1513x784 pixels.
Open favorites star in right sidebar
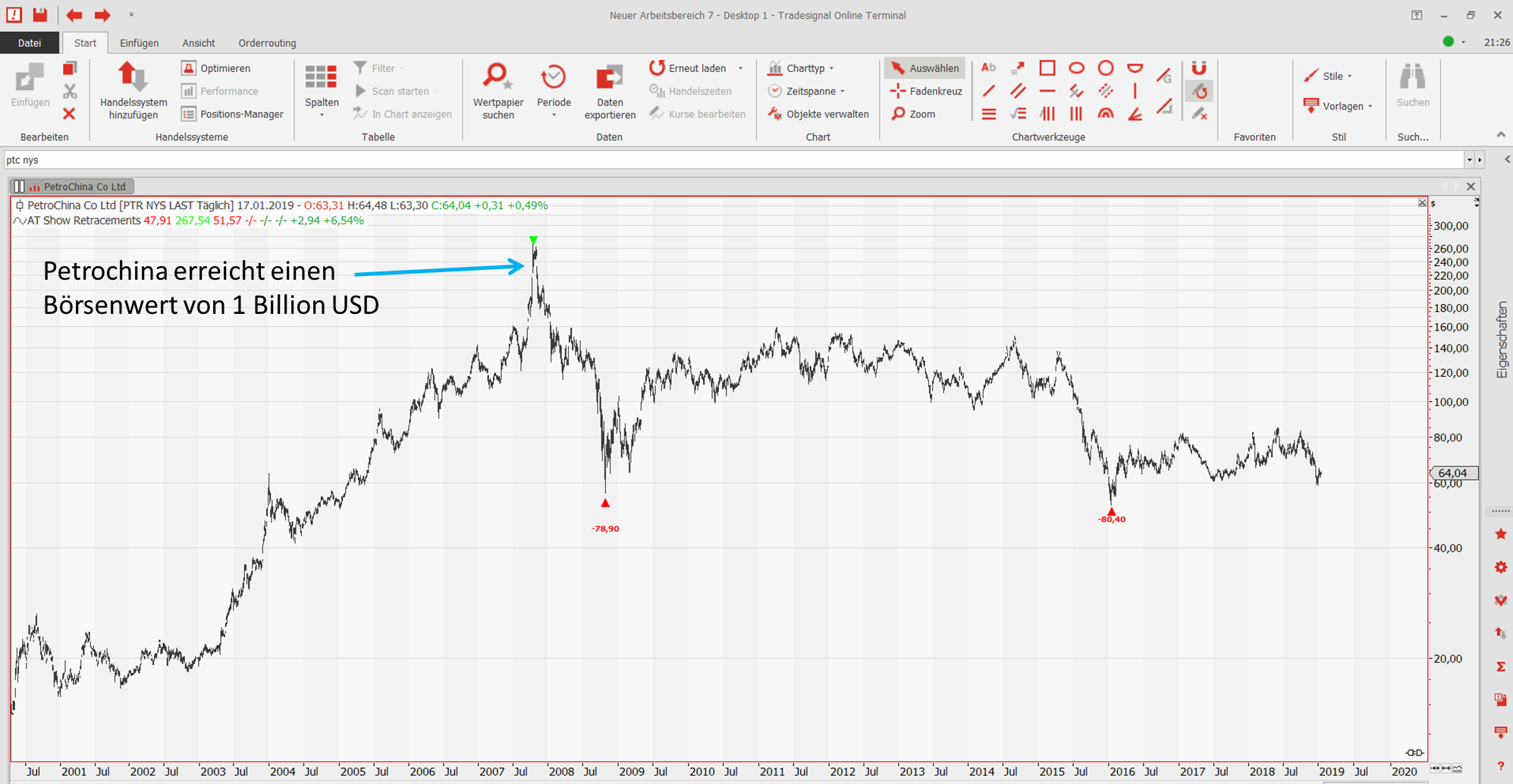click(1500, 535)
